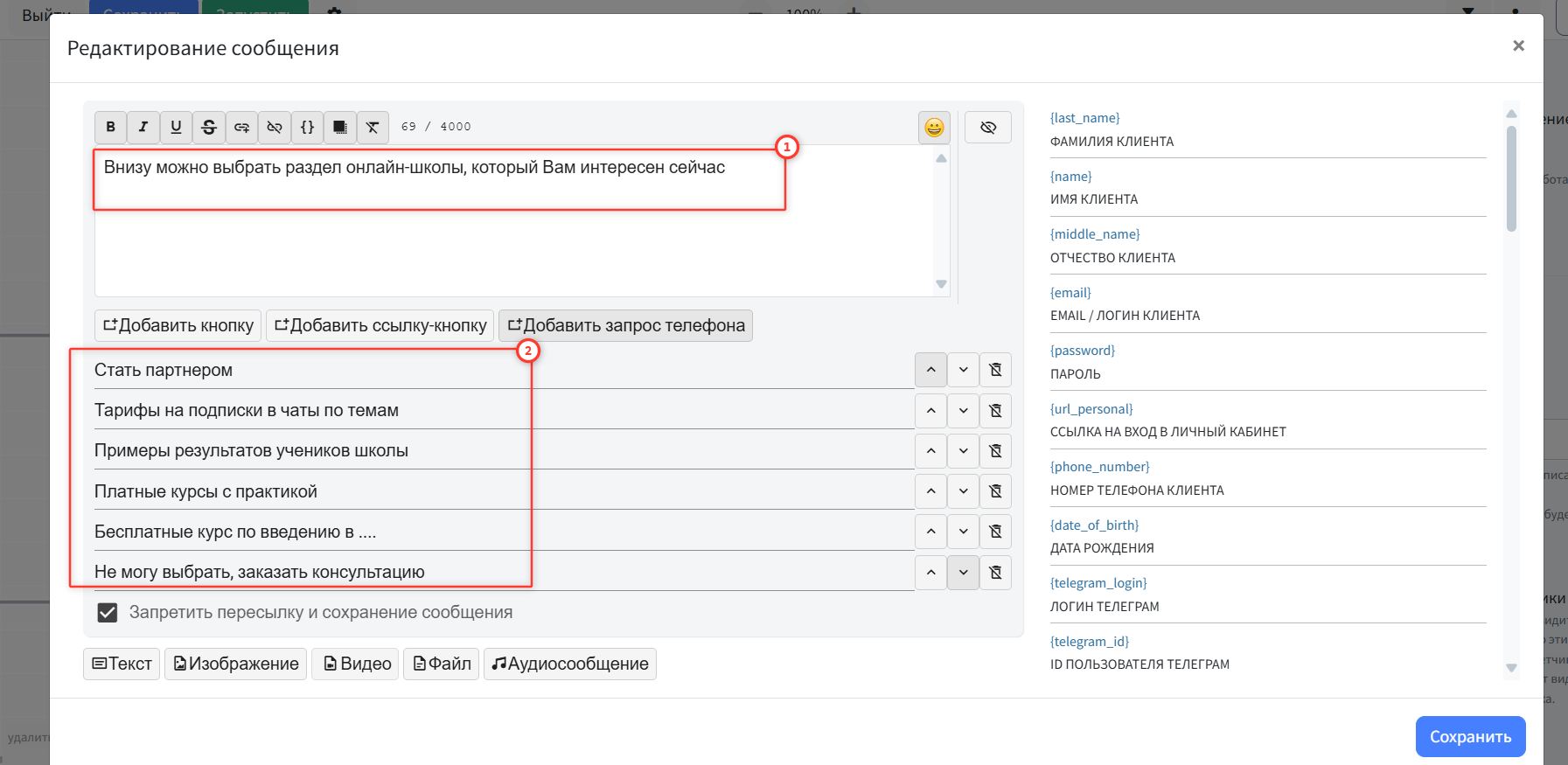The image size is (1568, 765).
Task: Open the emoji picker
Action: pyautogui.click(x=934, y=128)
